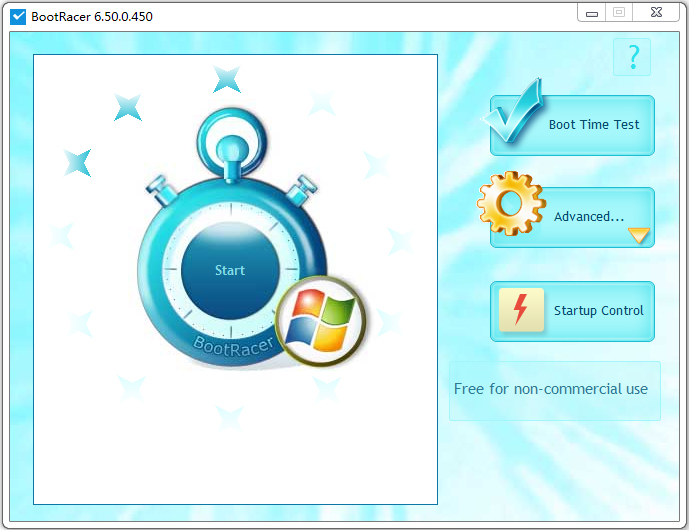Expand the Advanced dropdown yellow arrow
Image resolution: width=689 pixels, height=530 pixels.
point(639,235)
